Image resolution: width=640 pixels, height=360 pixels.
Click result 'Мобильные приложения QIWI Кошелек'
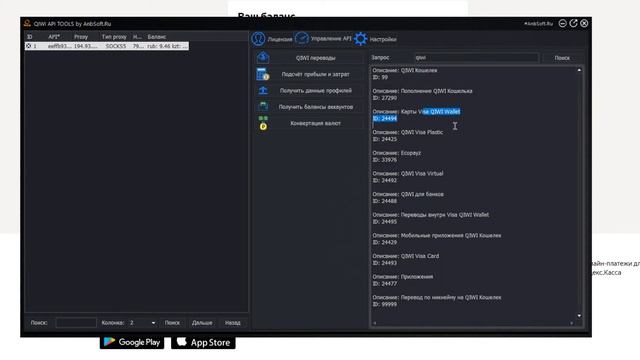coord(436,239)
